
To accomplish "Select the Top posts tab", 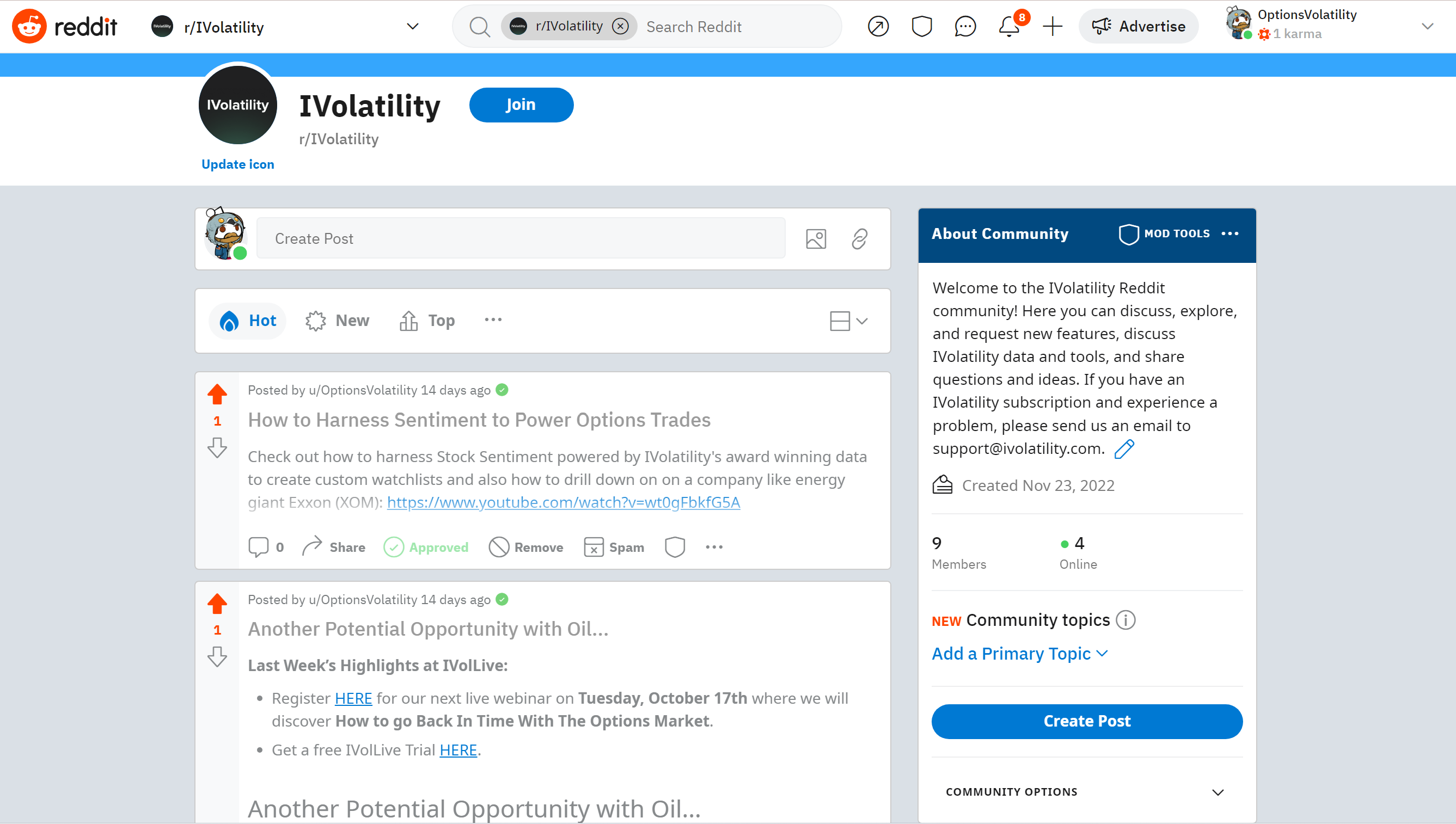I will [x=441, y=320].
